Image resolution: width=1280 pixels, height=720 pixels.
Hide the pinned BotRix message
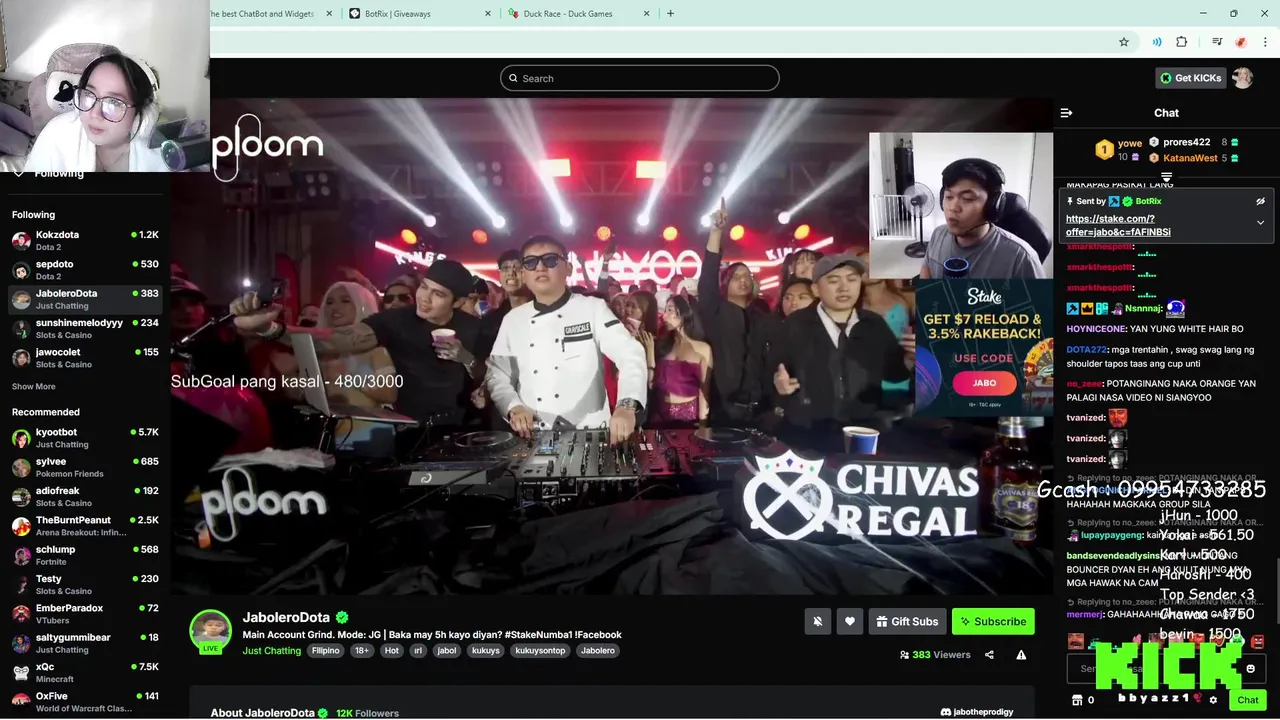coord(1260,201)
